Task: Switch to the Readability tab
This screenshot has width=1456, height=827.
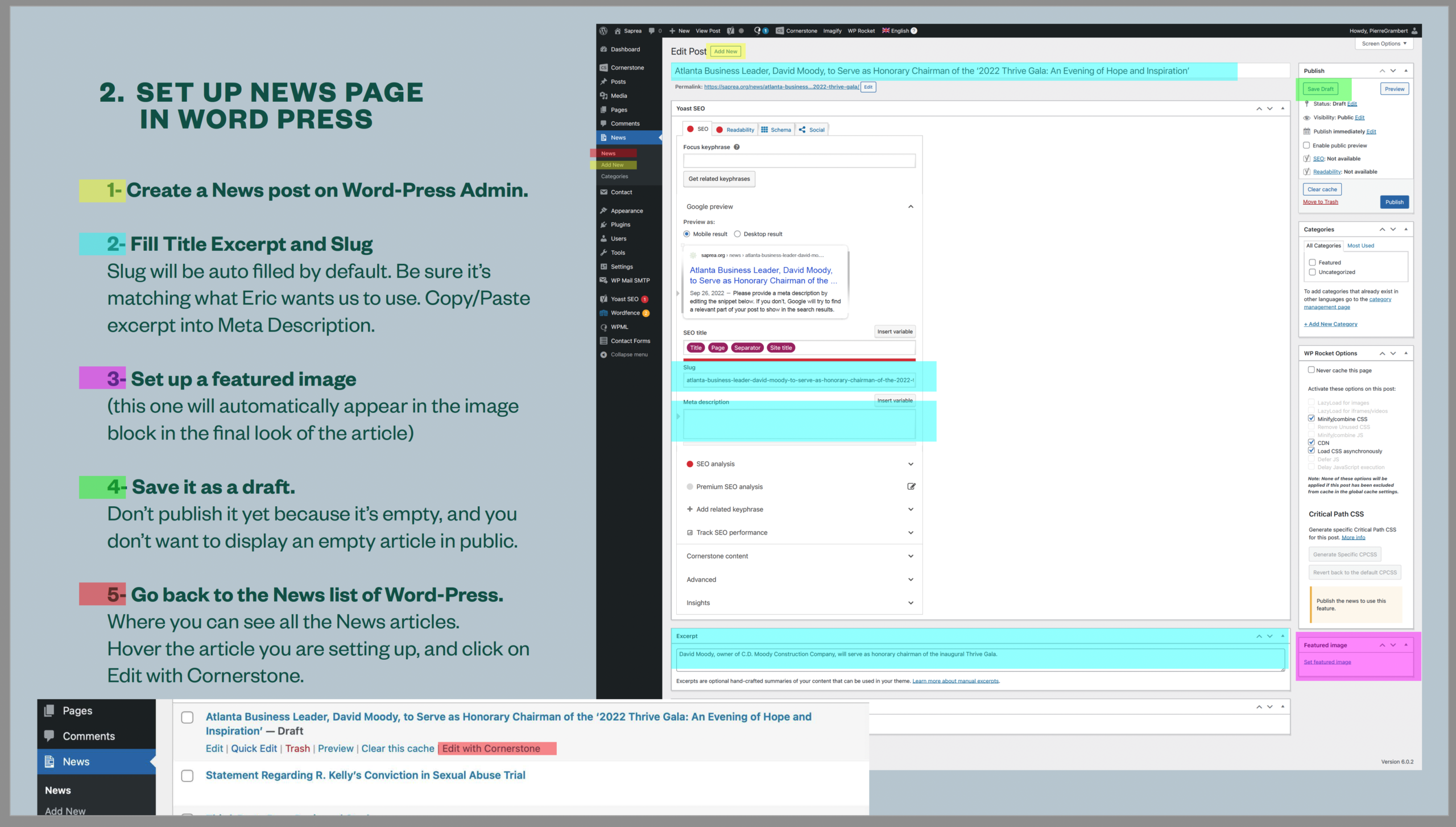Action: (x=735, y=130)
